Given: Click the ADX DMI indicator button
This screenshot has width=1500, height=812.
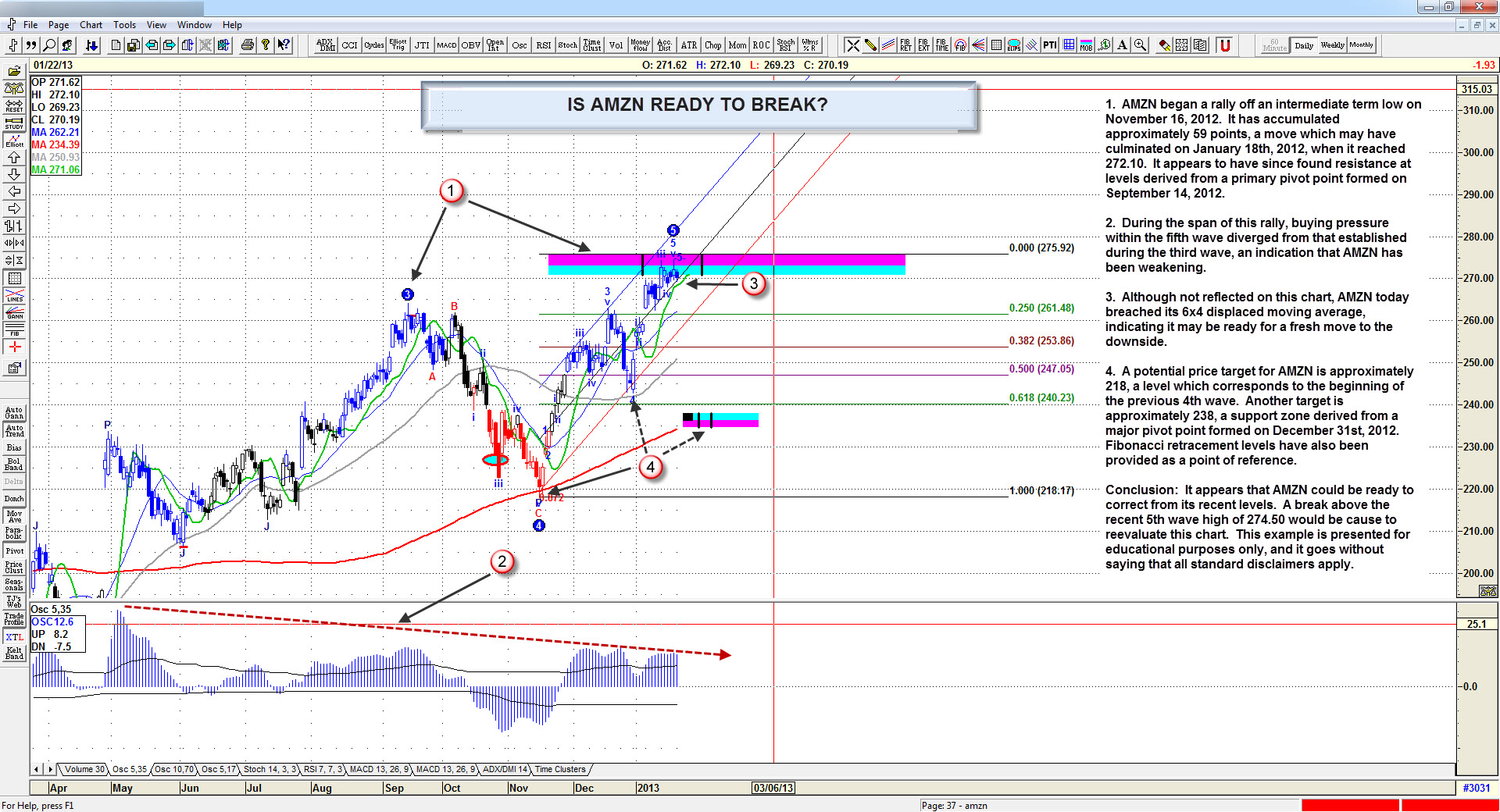Looking at the screenshot, I should [x=326, y=45].
